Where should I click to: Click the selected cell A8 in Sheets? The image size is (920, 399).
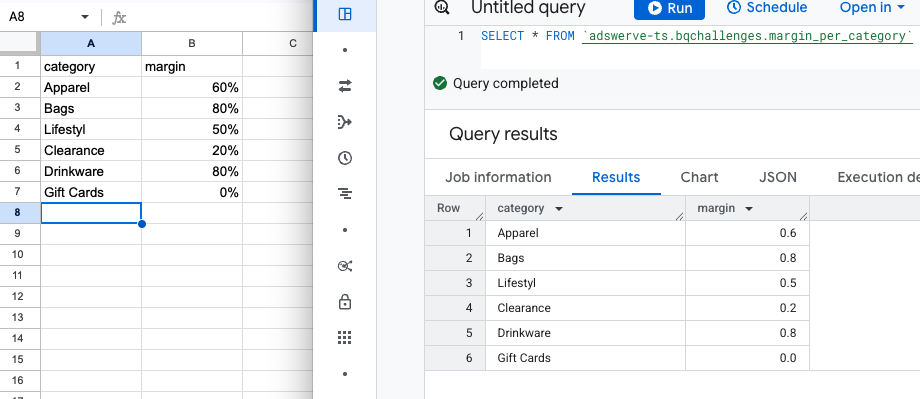point(91,213)
